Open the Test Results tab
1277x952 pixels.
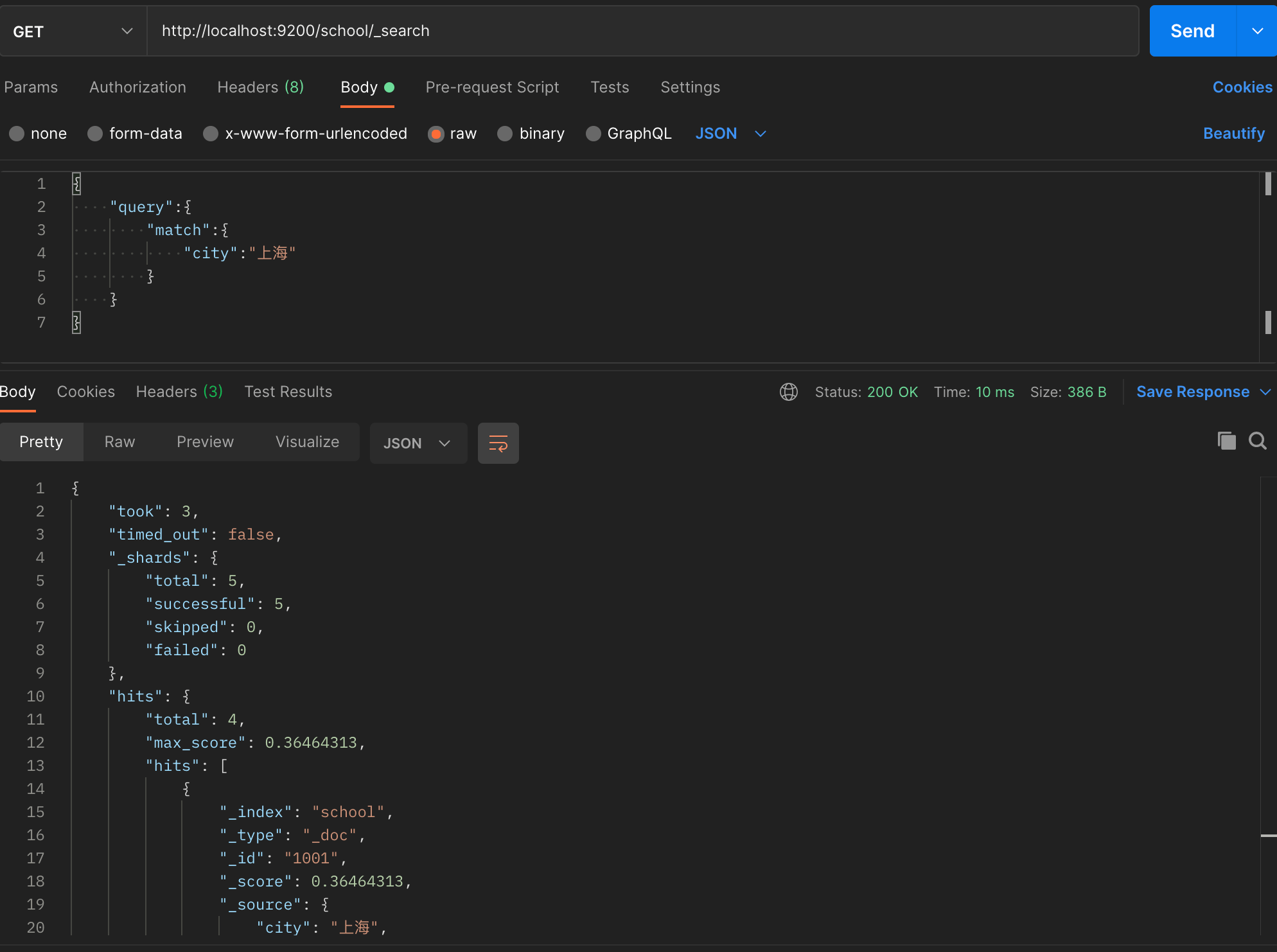(x=288, y=392)
